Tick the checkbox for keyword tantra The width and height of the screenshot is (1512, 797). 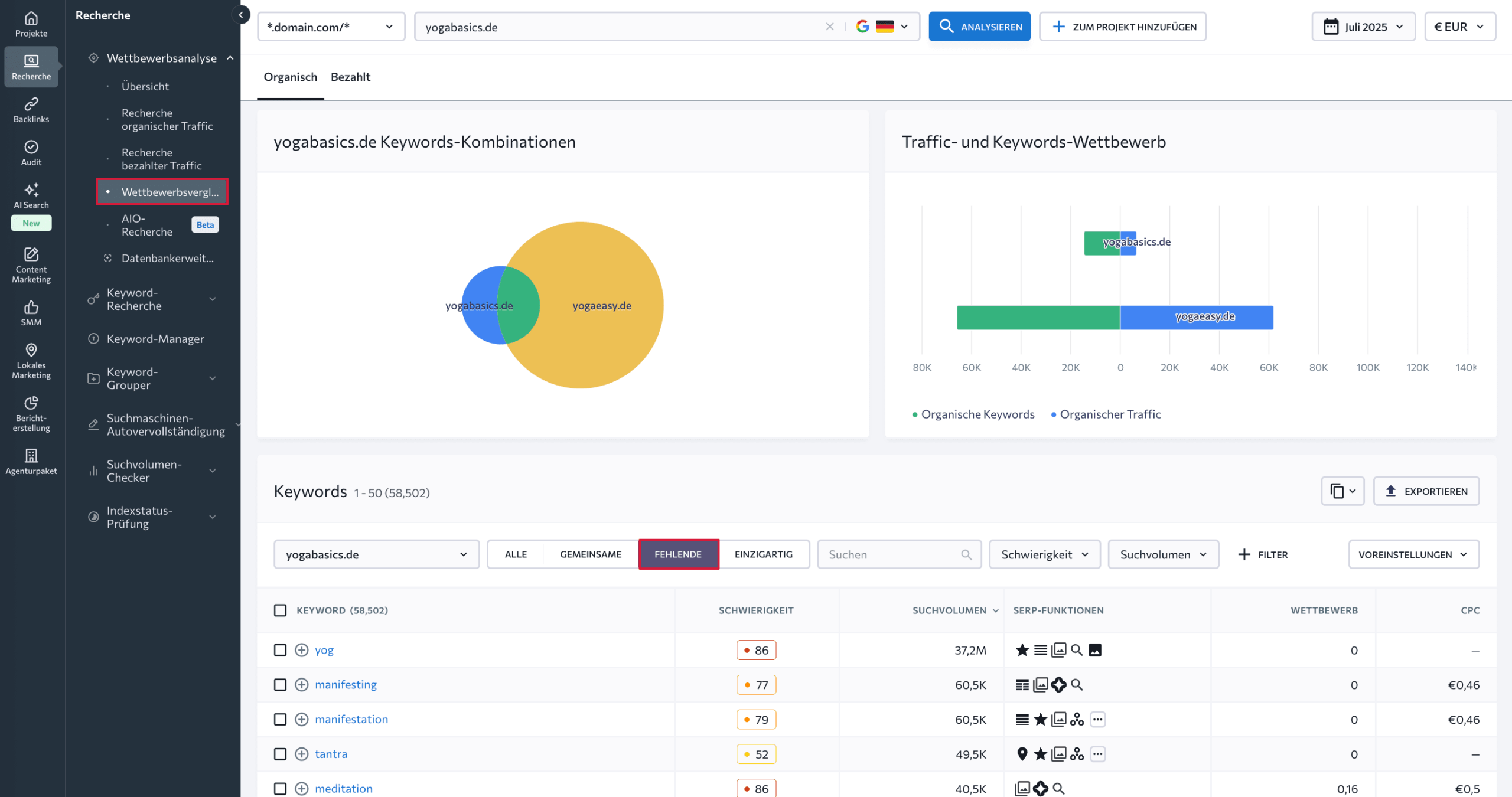click(x=281, y=754)
